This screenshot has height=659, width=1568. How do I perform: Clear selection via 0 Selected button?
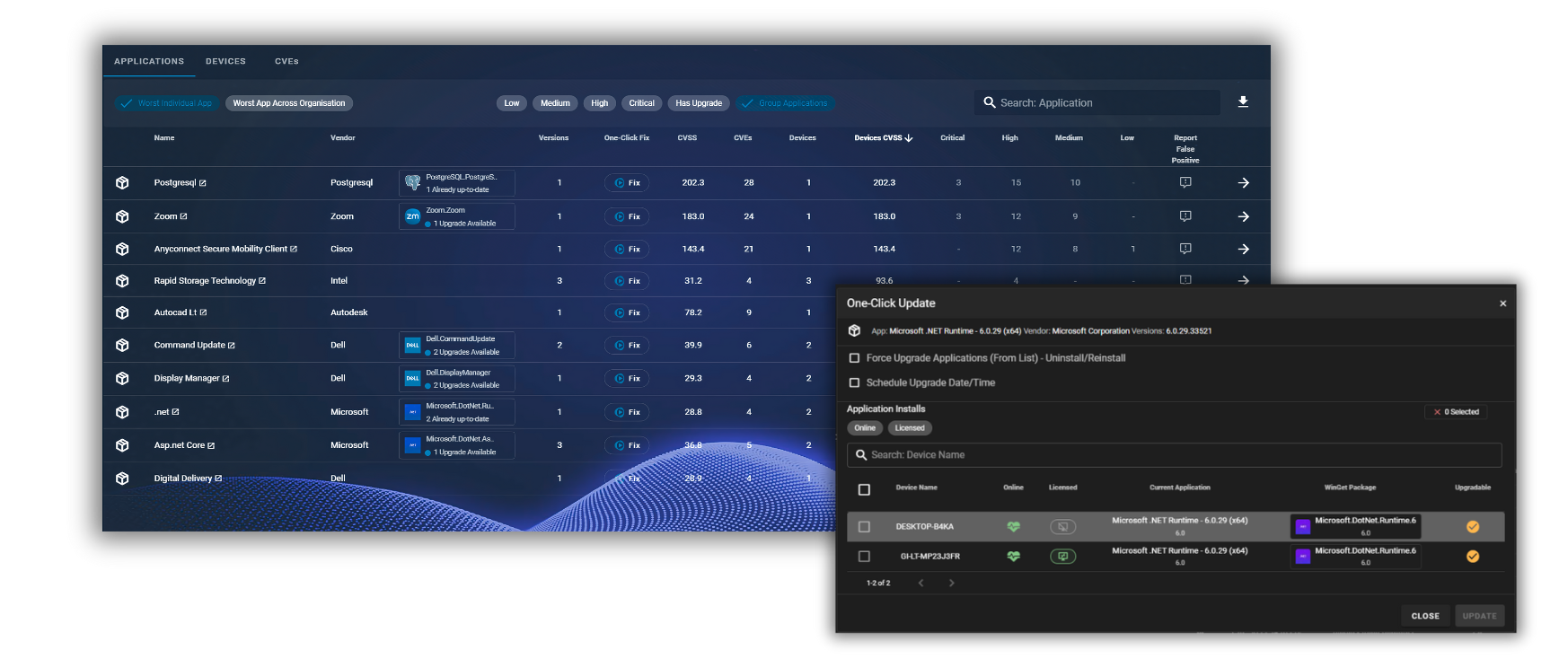1456,412
